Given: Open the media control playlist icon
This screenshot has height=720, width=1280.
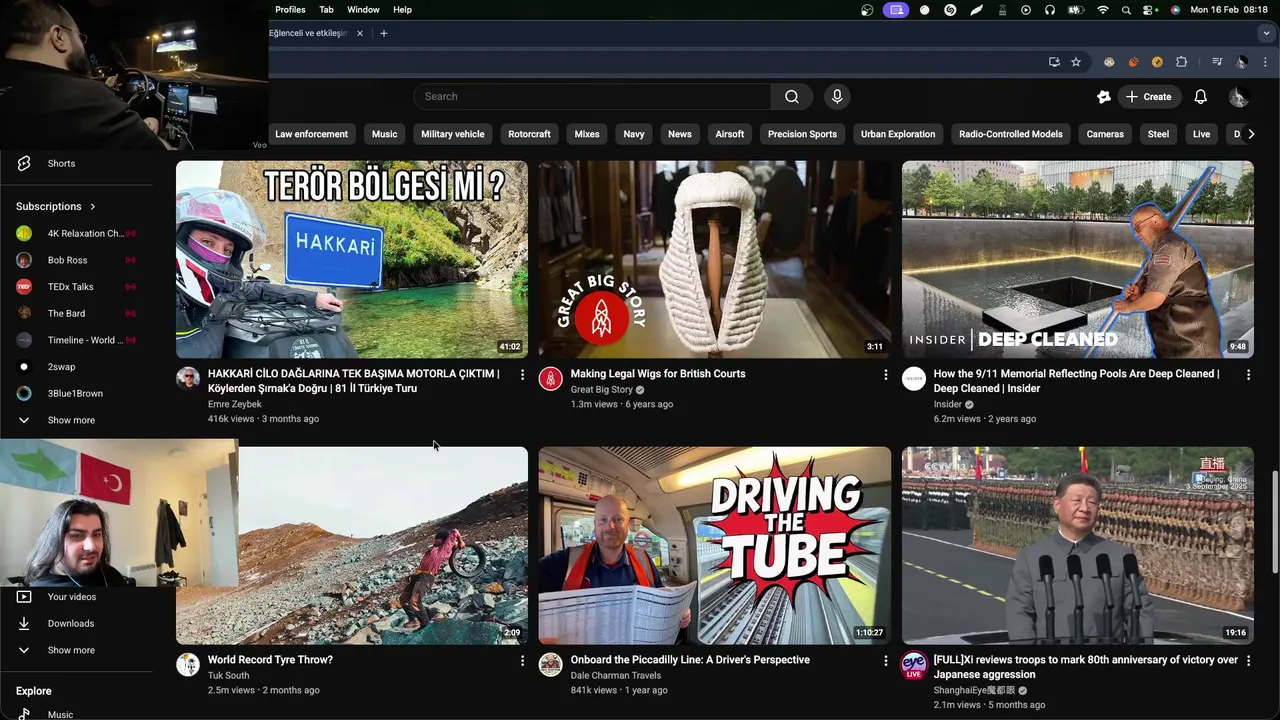Looking at the screenshot, I should pyautogui.click(x=1217, y=62).
